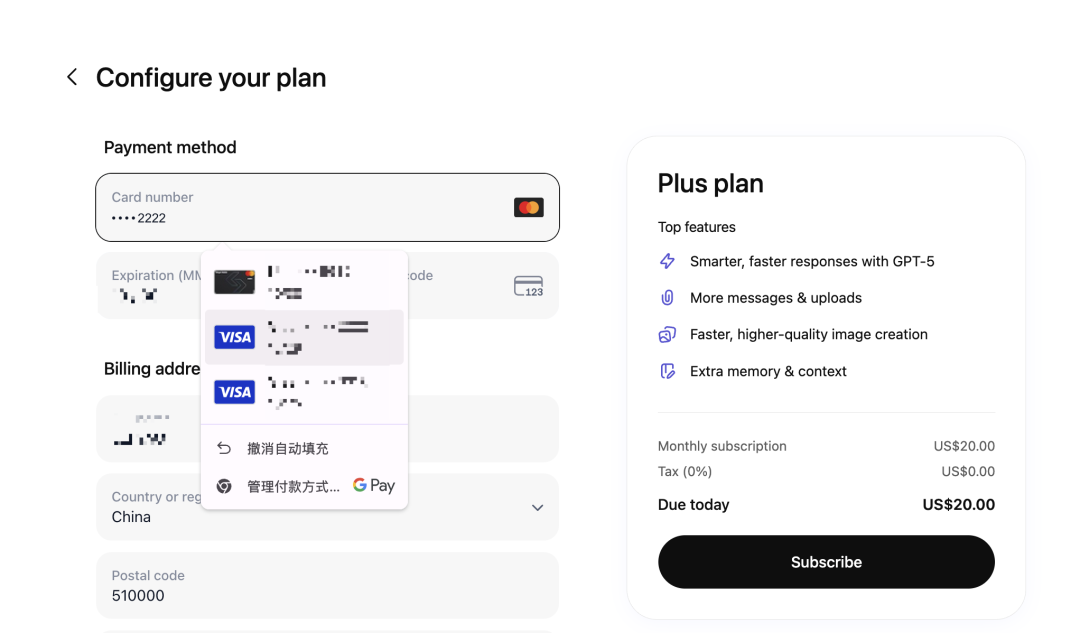Click the paperclip icon beside More messages & uploads
This screenshot has width=1080, height=633.
667,298
